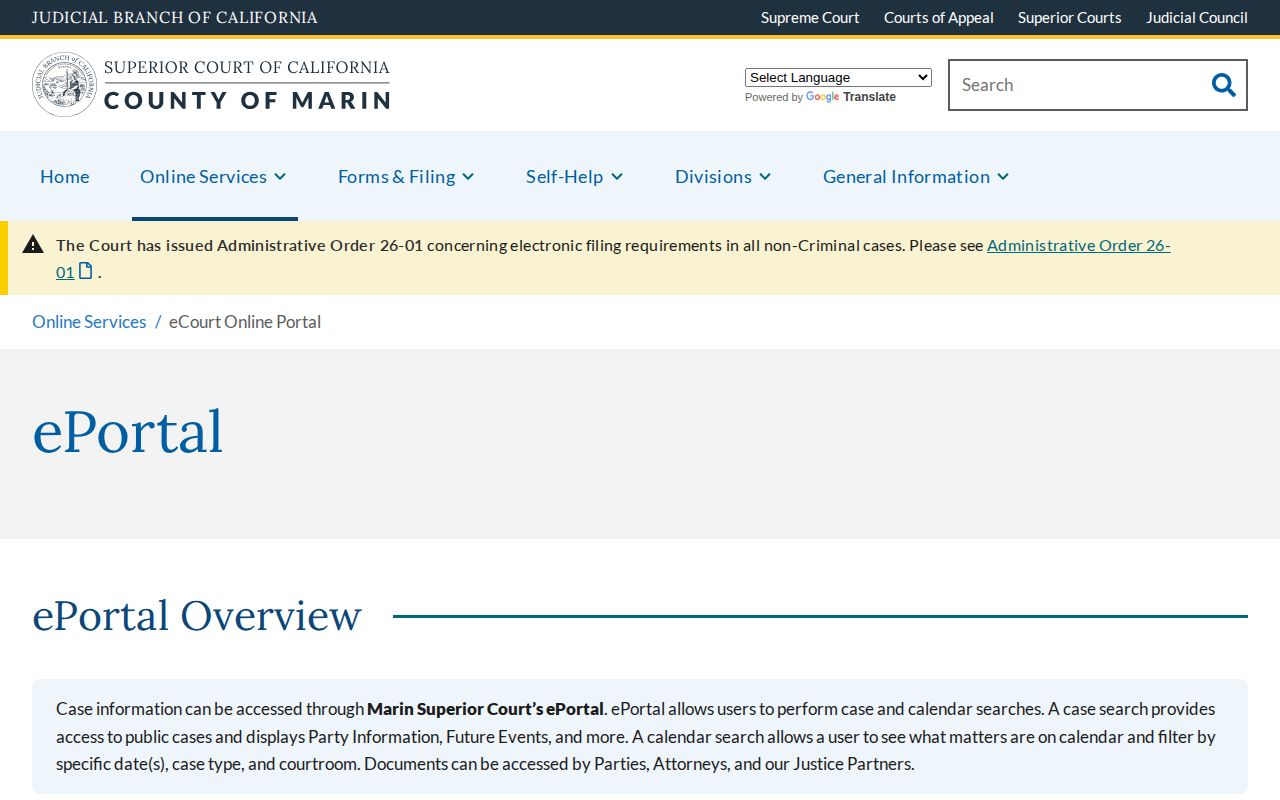Click the Google Translate attribution text

[x=820, y=97]
